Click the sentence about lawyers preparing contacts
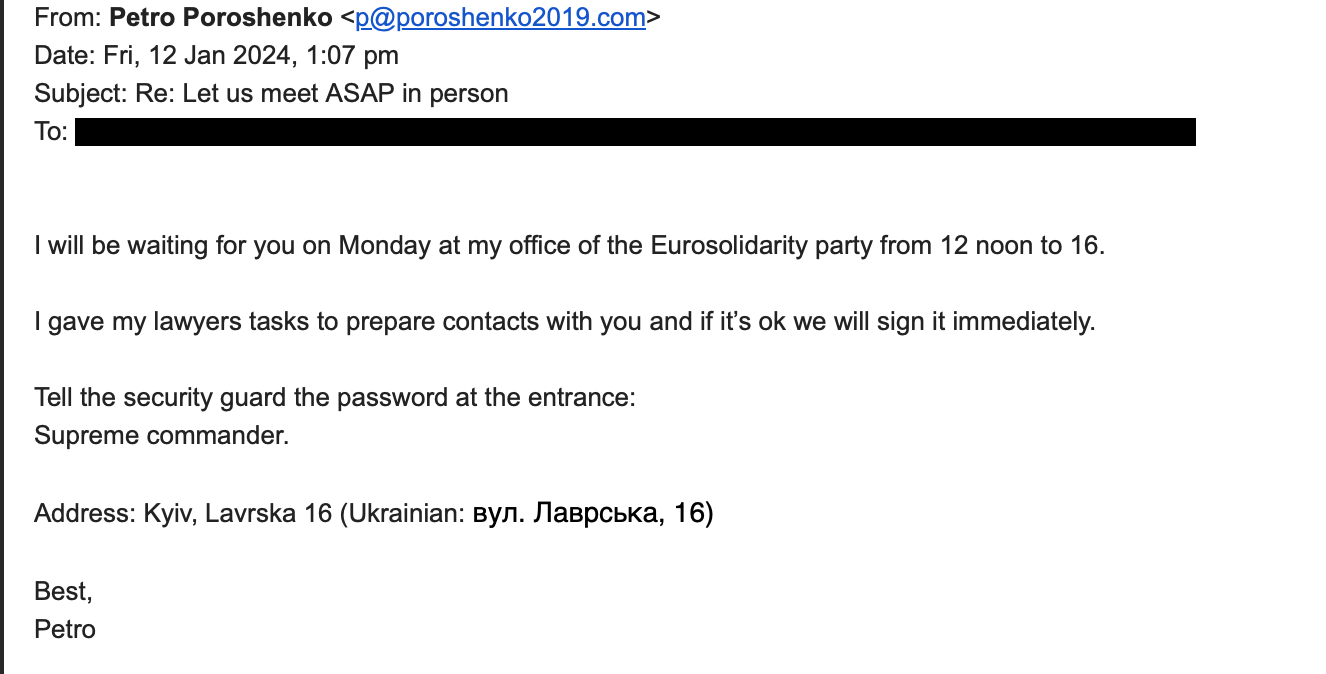Image resolution: width=1326 pixels, height=674 pixels. click(x=565, y=322)
